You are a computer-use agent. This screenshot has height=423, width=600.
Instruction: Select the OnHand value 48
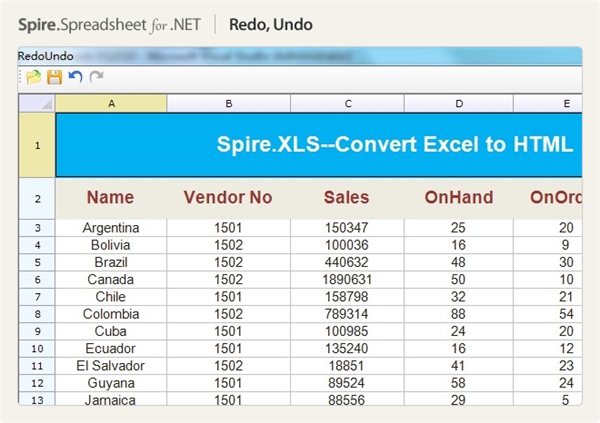click(459, 263)
